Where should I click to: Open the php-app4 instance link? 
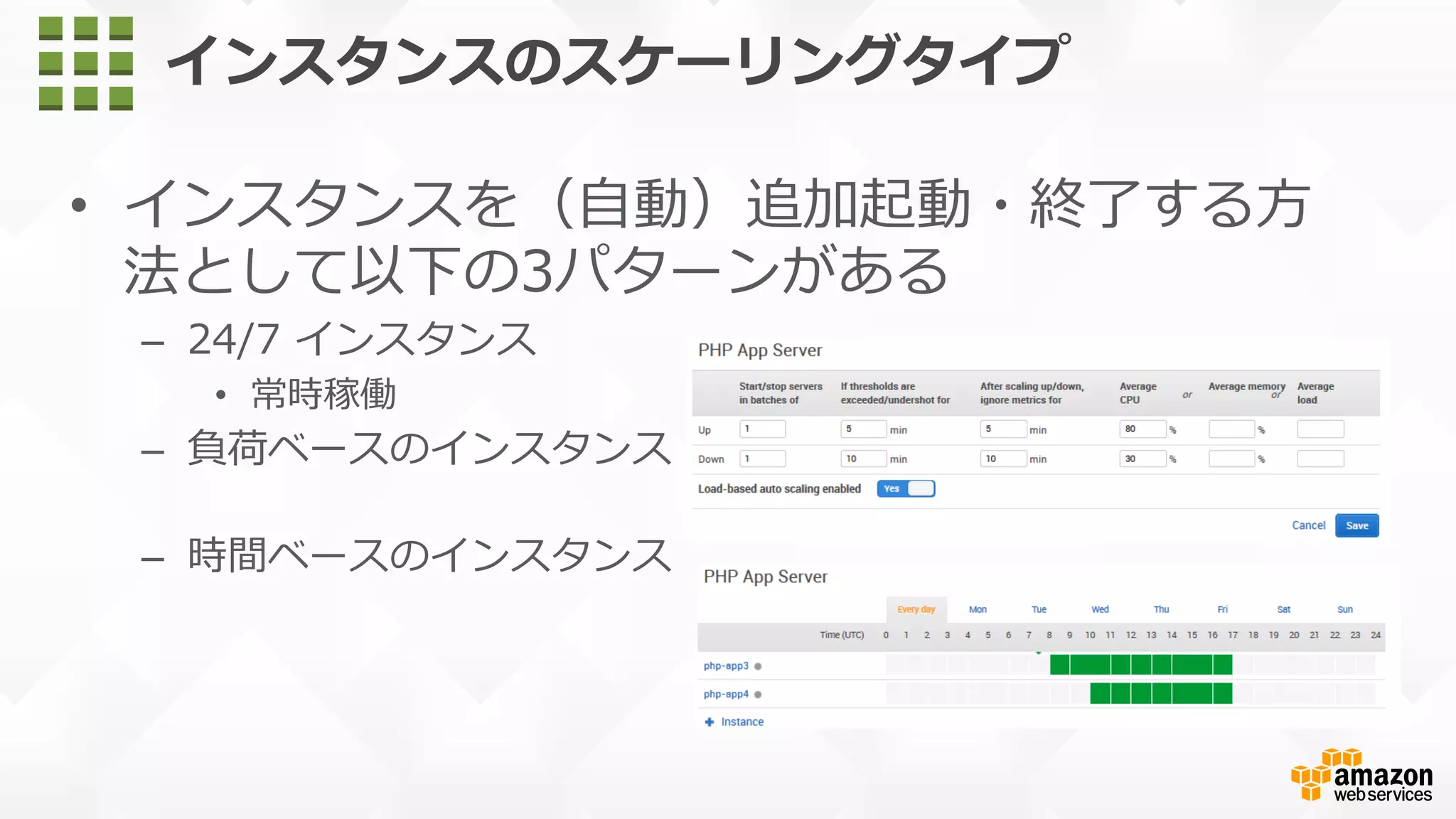pyautogui.click(x=726, y=695)
